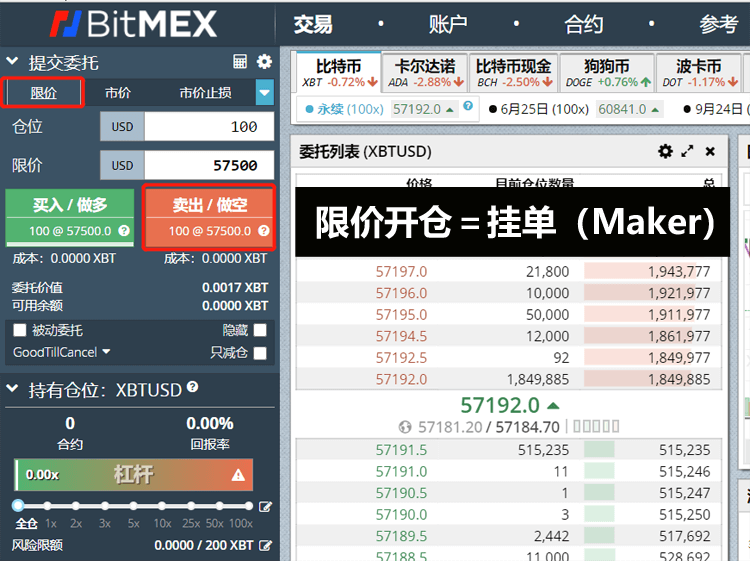Screen dimensions: 750x561
Task: Open order panel settings gear
Action: (264, 62)
